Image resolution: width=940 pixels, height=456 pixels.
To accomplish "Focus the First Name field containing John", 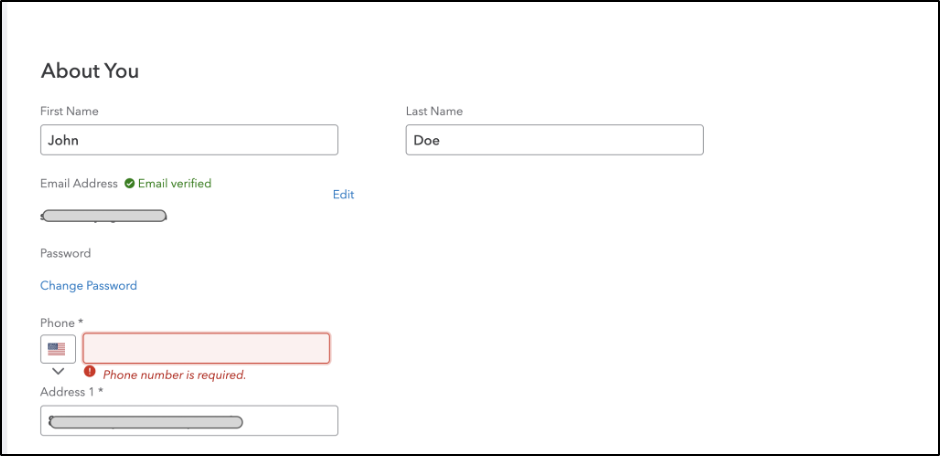I will coord(189,140).
